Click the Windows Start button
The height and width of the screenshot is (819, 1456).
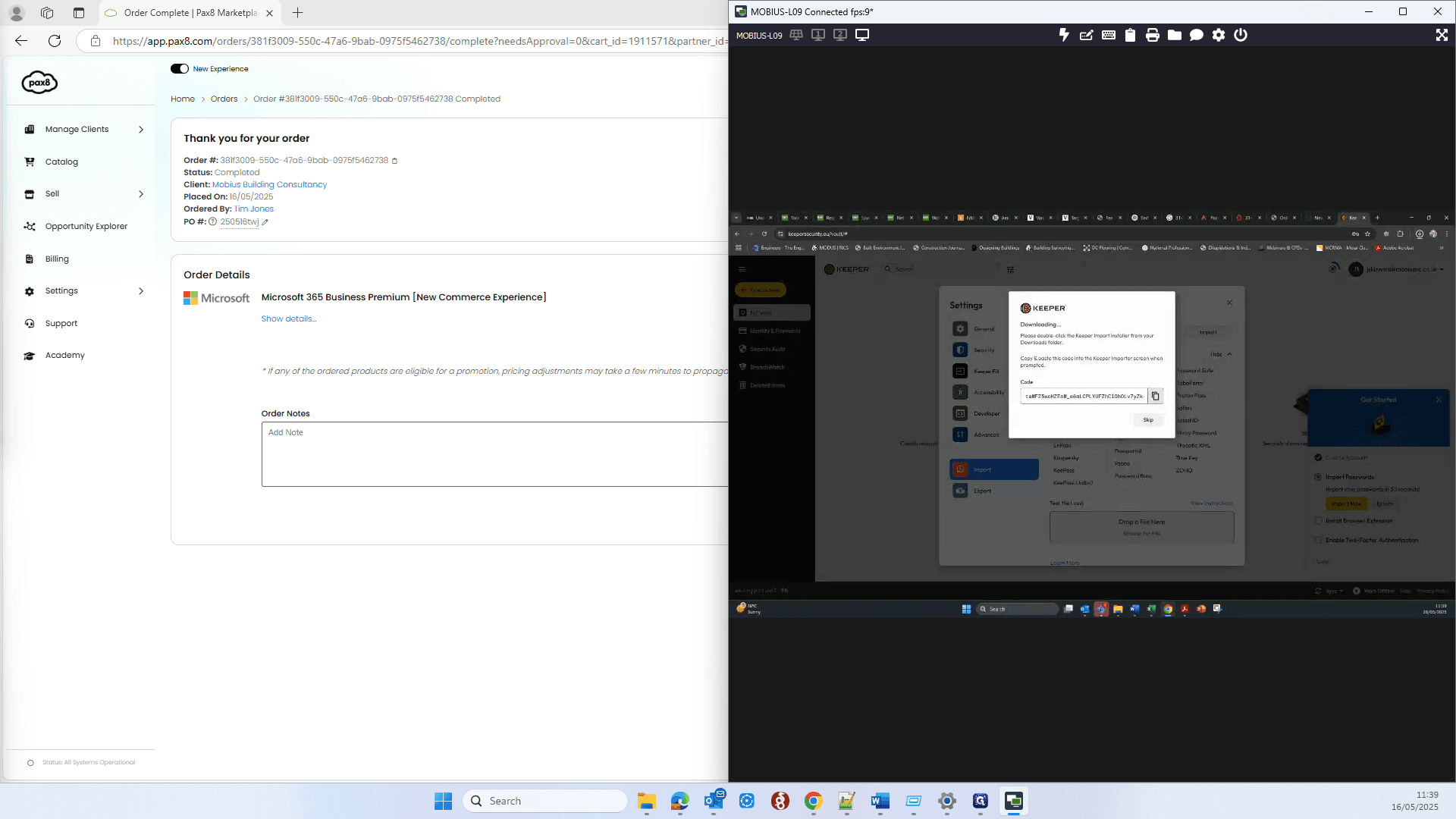coord(443,801)
